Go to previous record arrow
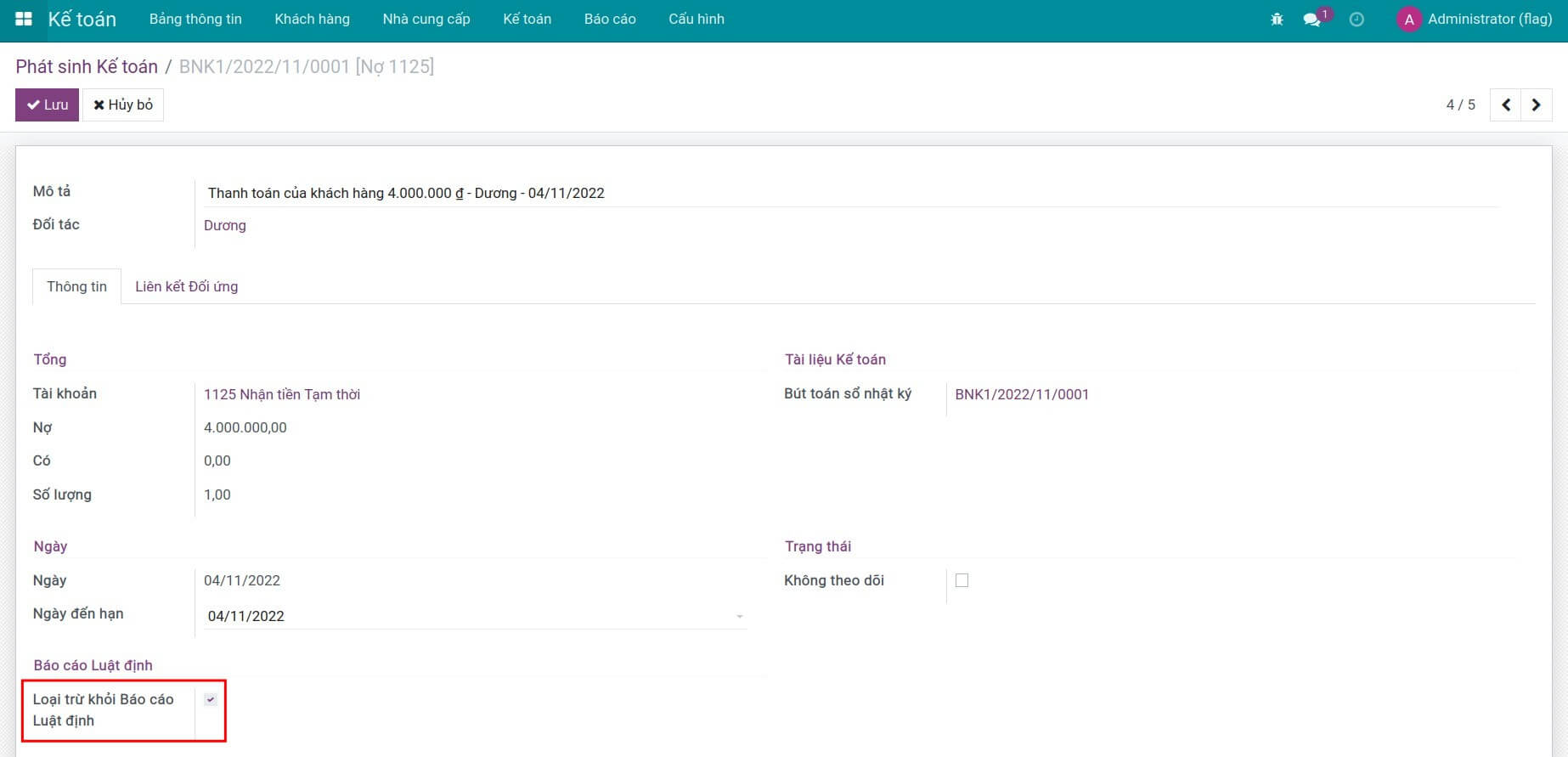 click(x=1506, y=105)
